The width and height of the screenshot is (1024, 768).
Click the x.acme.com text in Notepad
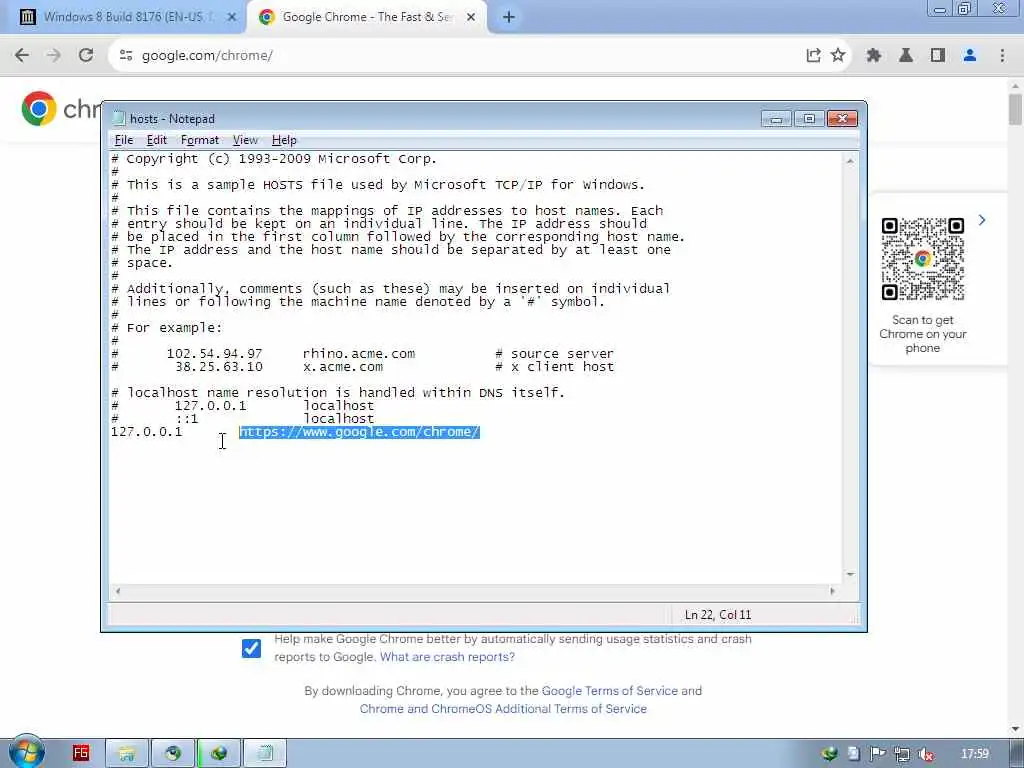343,366
